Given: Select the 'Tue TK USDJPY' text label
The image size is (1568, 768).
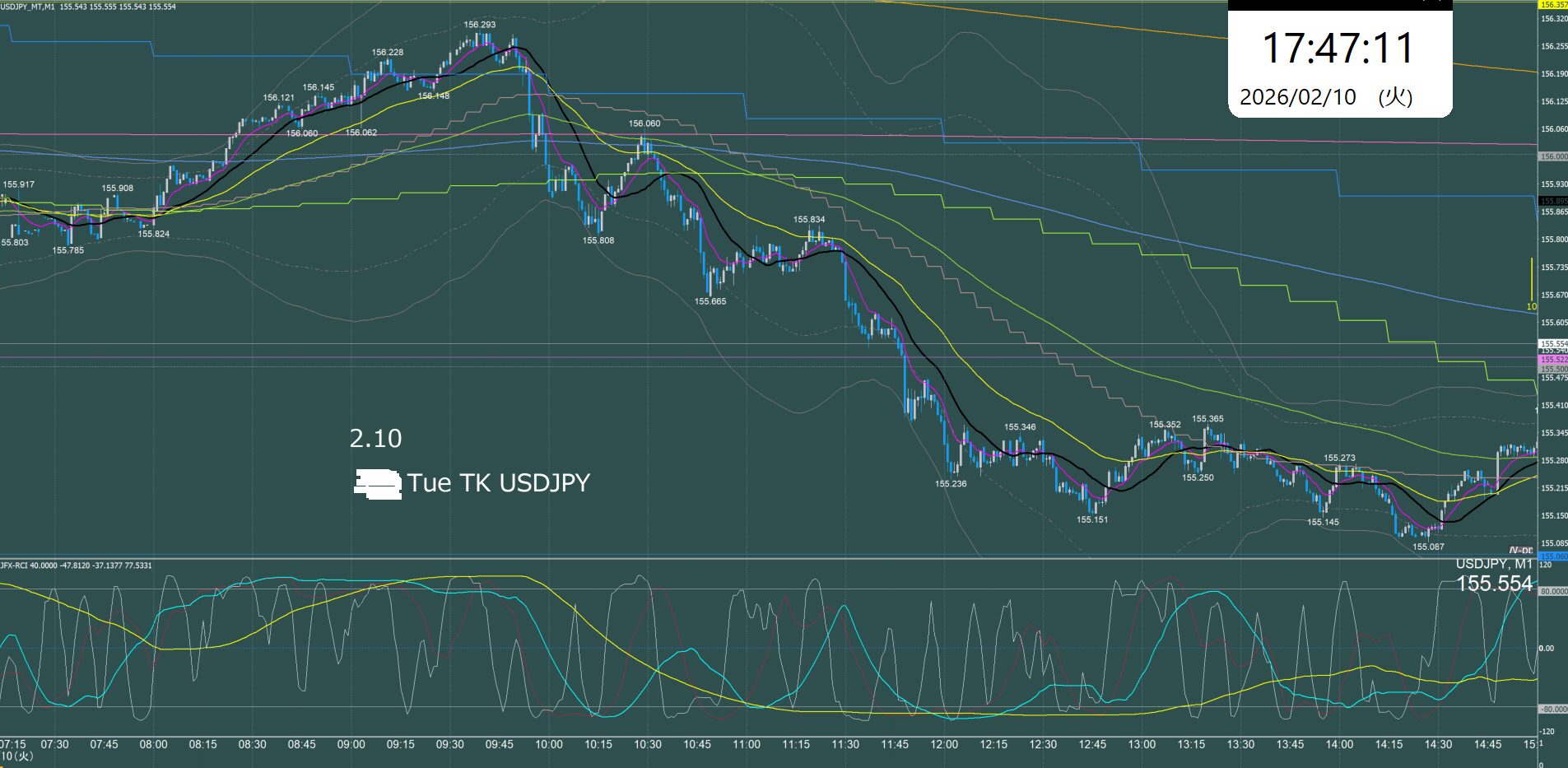Looking at the screenshot, I should point(498,482).
